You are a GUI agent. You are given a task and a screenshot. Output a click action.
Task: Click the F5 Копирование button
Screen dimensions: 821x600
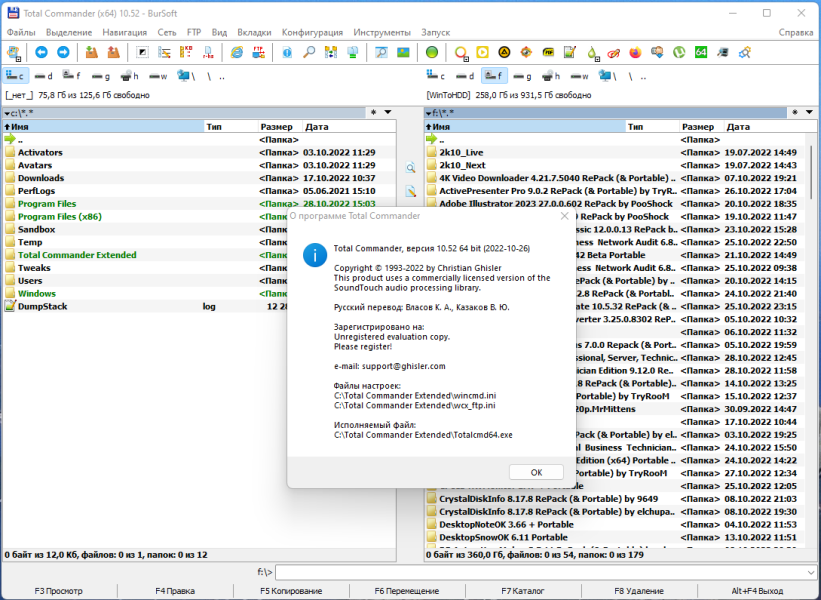[x=291, y=591]
